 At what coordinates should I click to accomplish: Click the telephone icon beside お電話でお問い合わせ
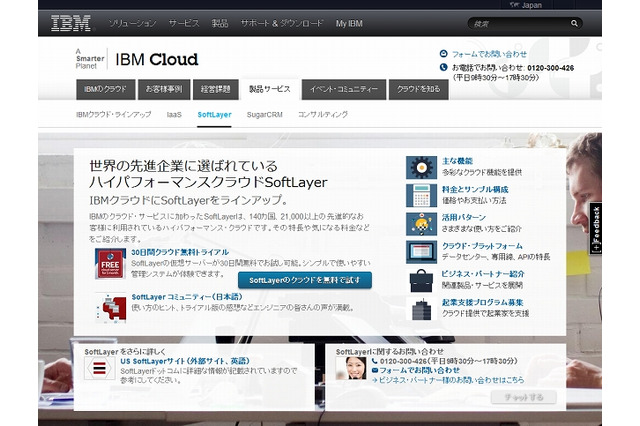point(443,67)
